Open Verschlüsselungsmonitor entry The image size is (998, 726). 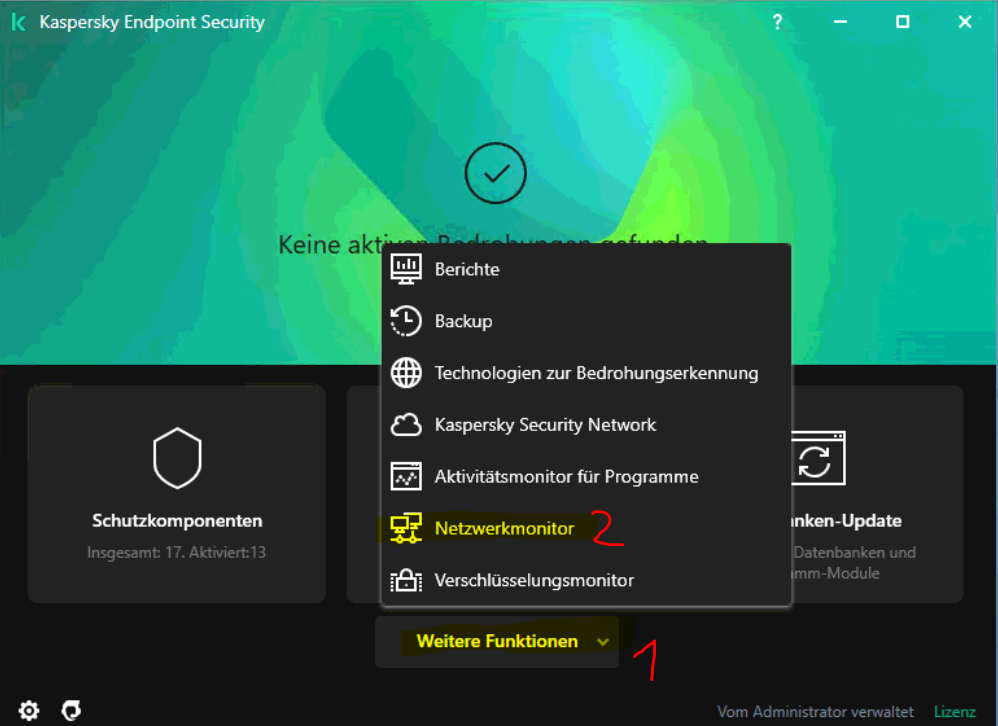(x=586, y=580)
